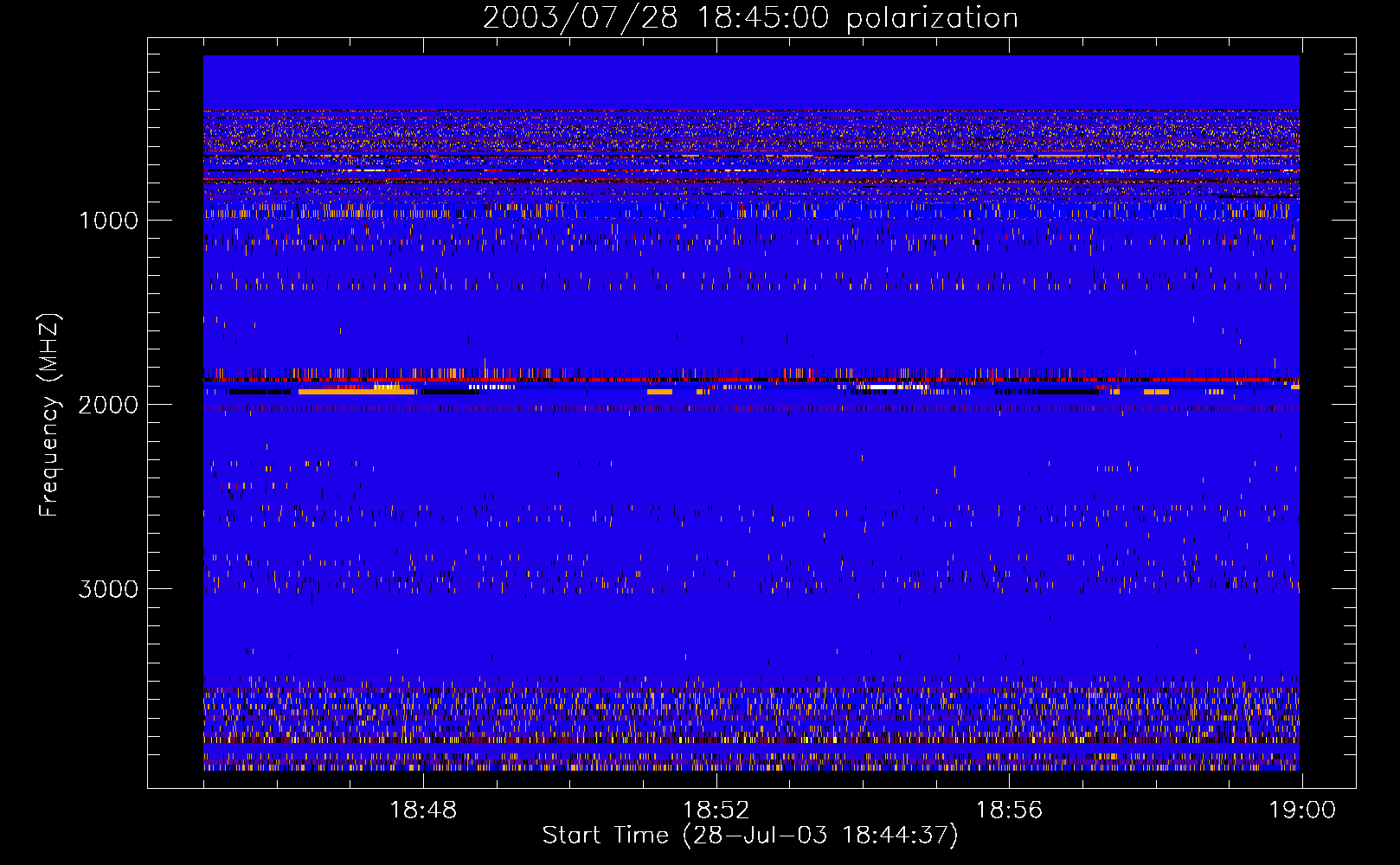This screenshot has width=1400, height=865.
Task: Click the 19:00 time tick label
Action: point(1302,811)
